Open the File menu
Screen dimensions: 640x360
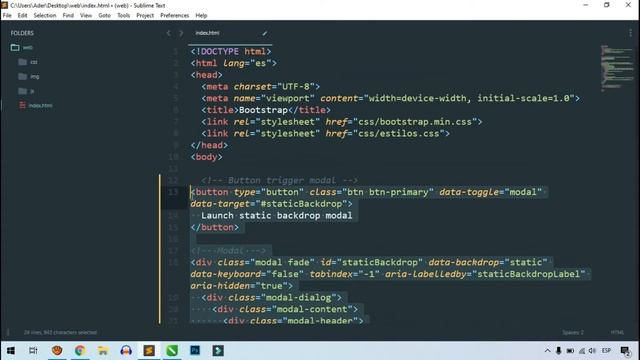coord(7,16)
